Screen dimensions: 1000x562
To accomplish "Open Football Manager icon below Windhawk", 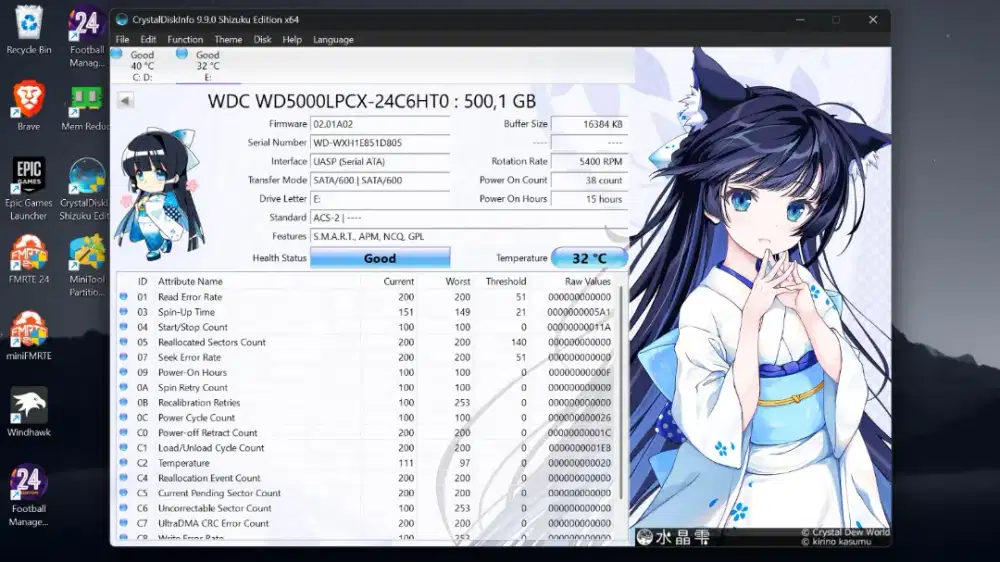I will coord(29,495).
